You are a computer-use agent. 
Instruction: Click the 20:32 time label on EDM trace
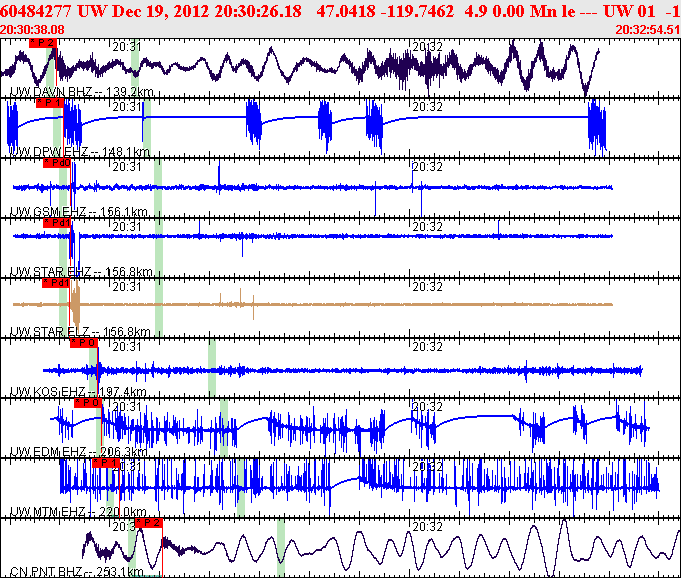tap(427, 406)
